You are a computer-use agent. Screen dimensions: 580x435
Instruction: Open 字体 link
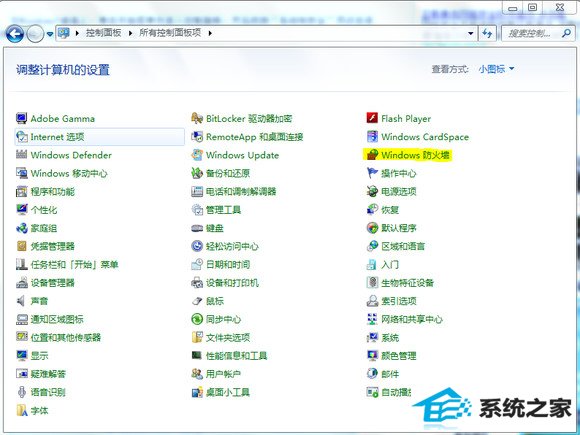coord(39,411)
